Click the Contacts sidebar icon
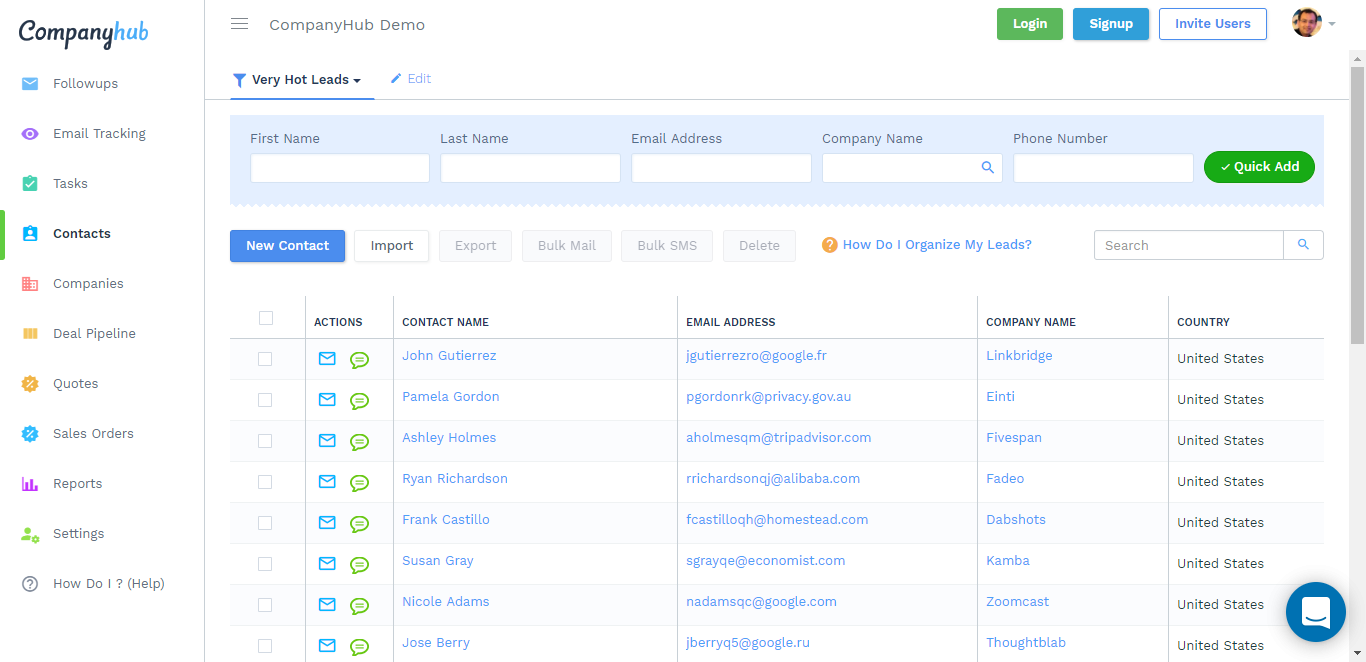1366x662 pixels. (30, 234)
